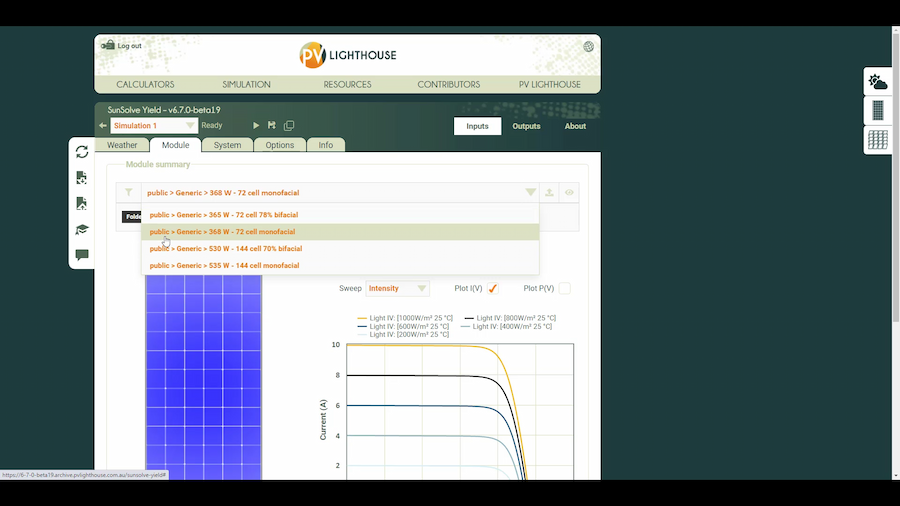Viewport: 900px width, 506px height.
Task: Switch to the Inputs view
Action: coord(477,126)
